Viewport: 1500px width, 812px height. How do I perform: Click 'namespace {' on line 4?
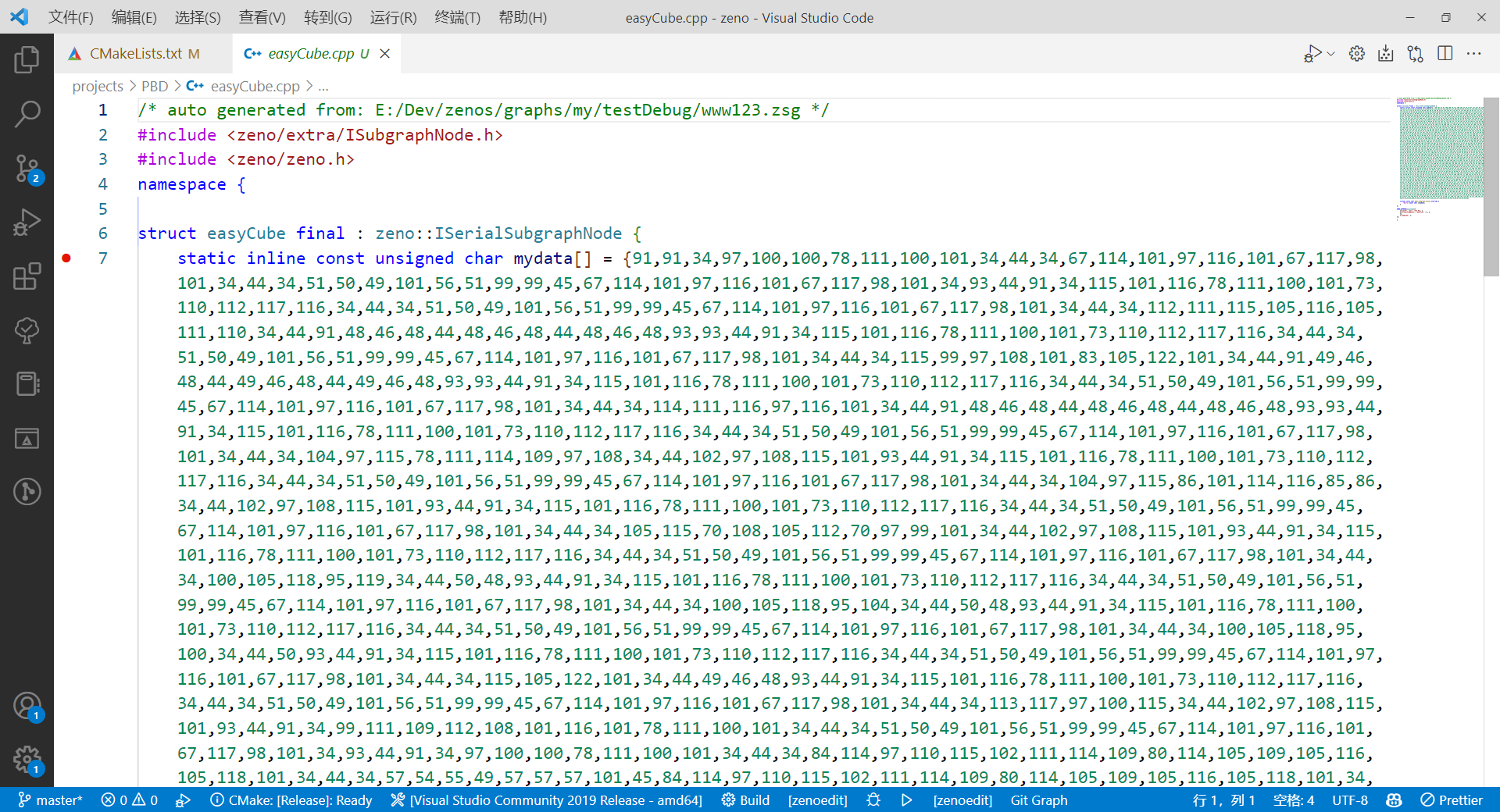coord(191,184)
